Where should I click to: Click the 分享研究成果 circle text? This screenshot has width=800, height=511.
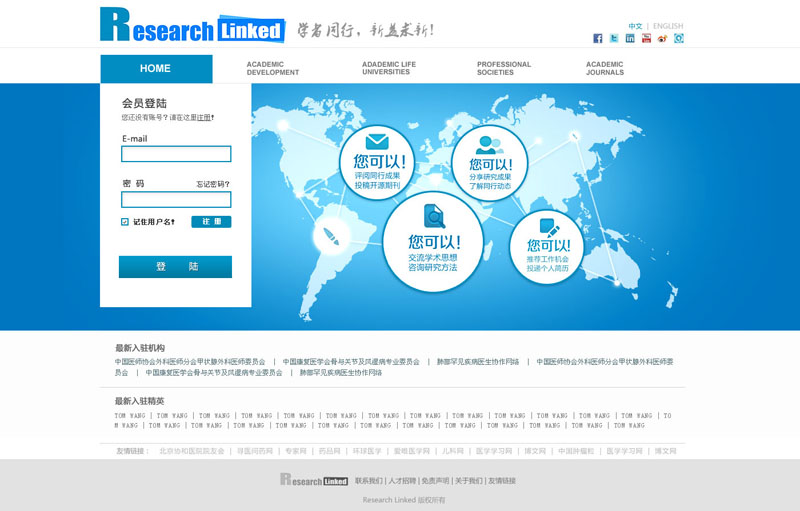490,177
